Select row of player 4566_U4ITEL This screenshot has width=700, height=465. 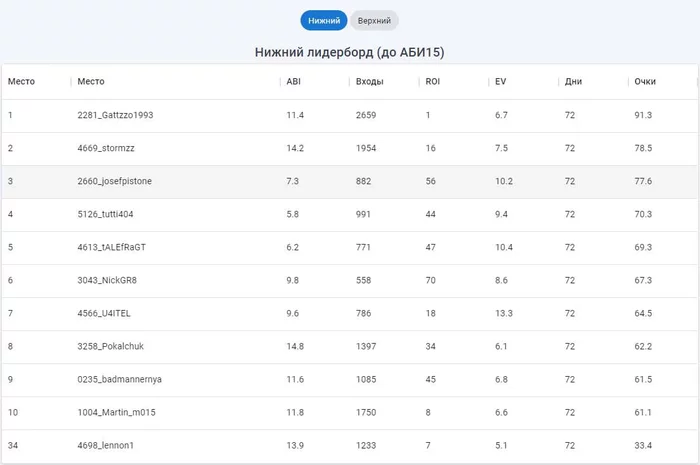click(350, 314)
